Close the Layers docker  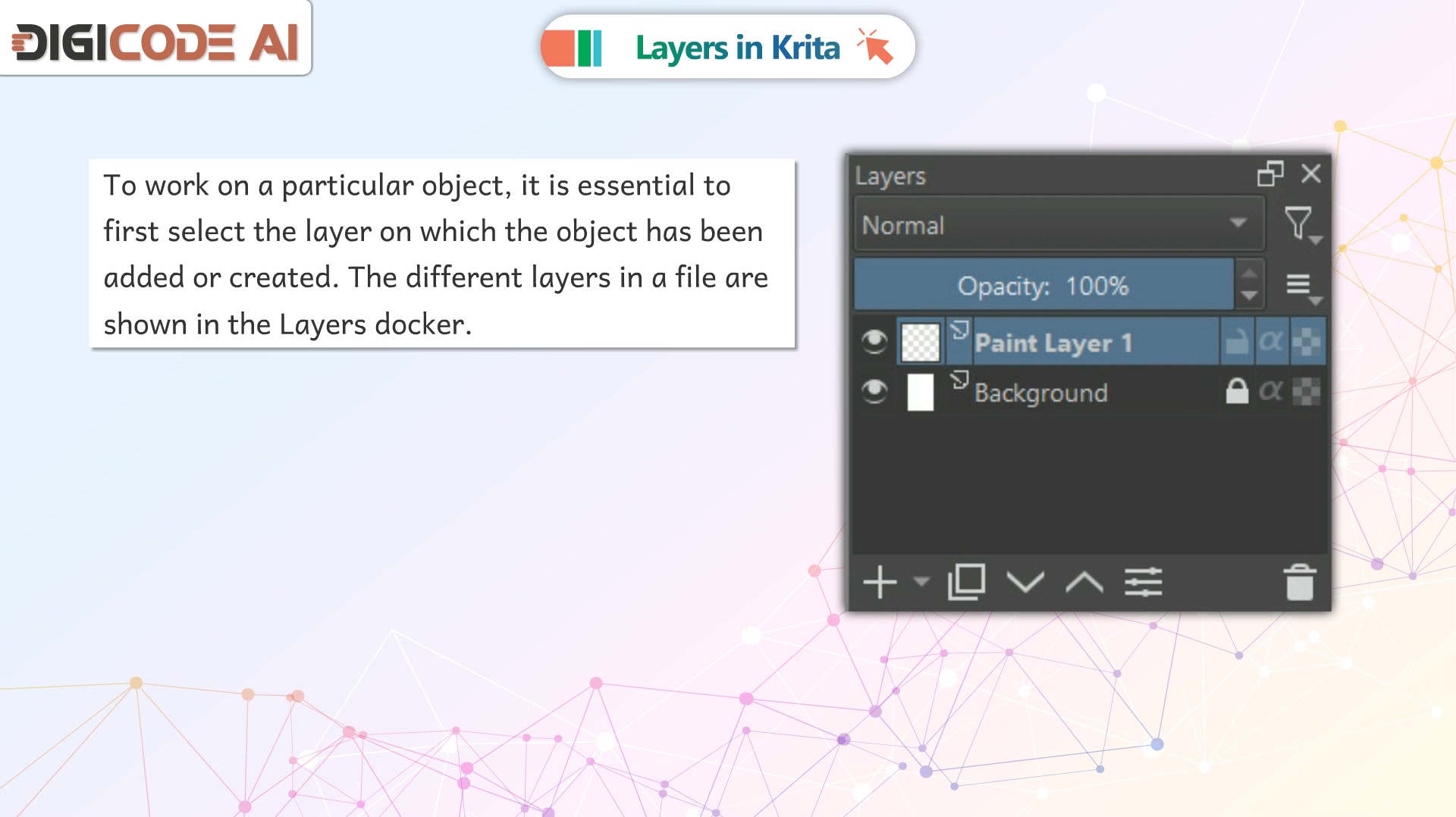click(x=1310, y=174)
